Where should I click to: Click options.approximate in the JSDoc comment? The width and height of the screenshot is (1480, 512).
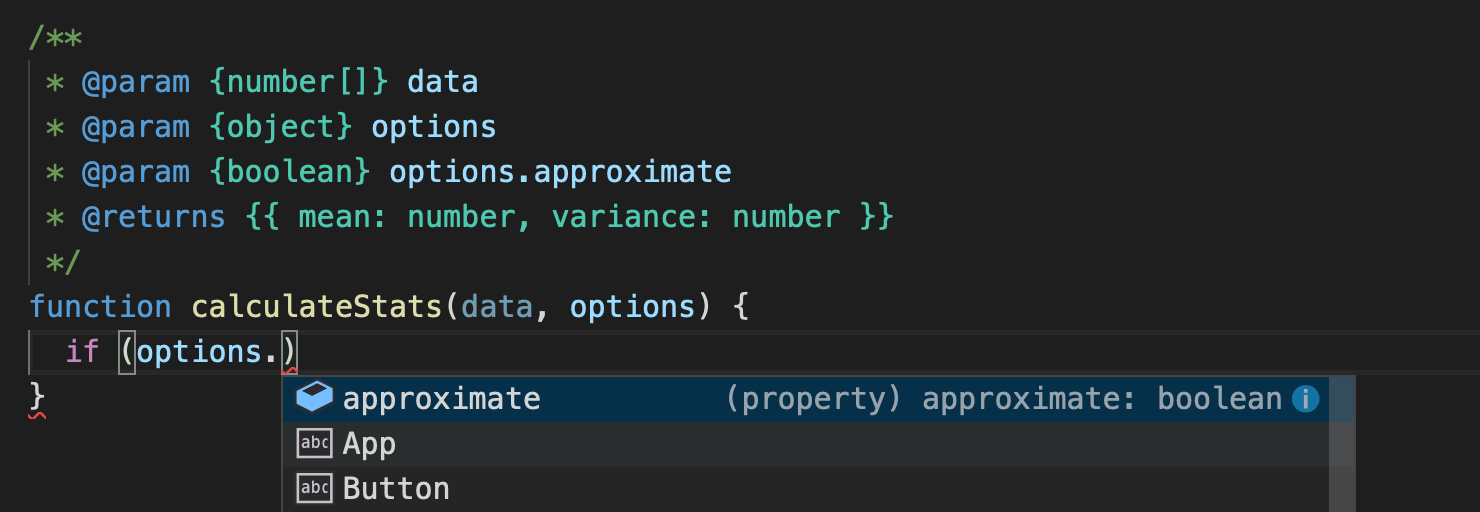(x=560, y=172)
